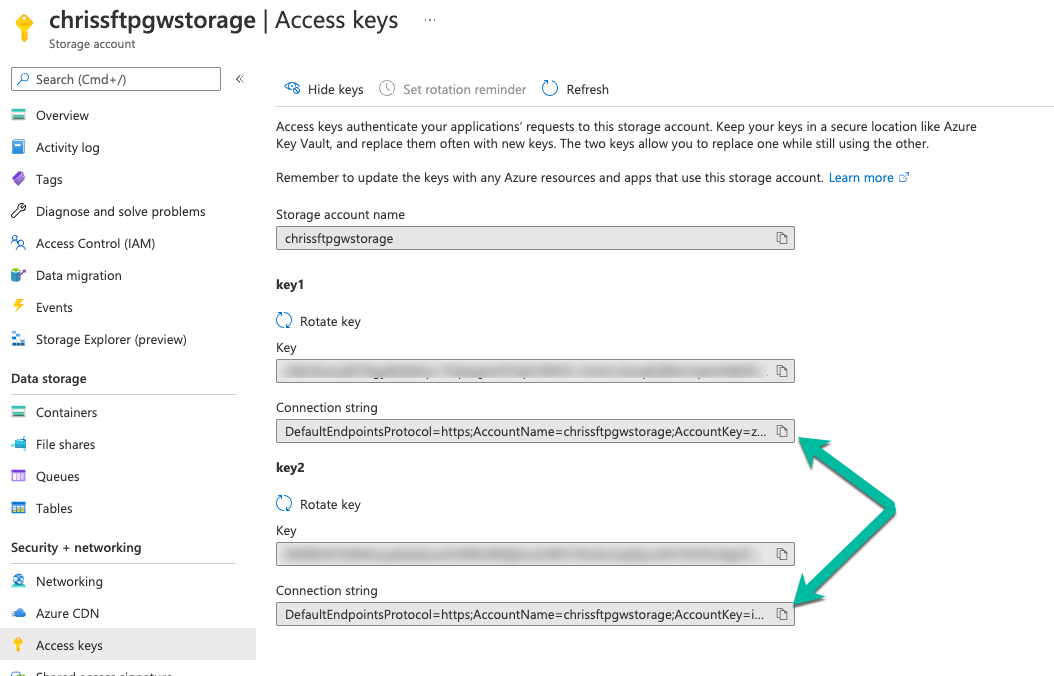This screenshot has height=676, width=1054.
Task: Click Hide keys to mask the keys
Action: (324, 89)
